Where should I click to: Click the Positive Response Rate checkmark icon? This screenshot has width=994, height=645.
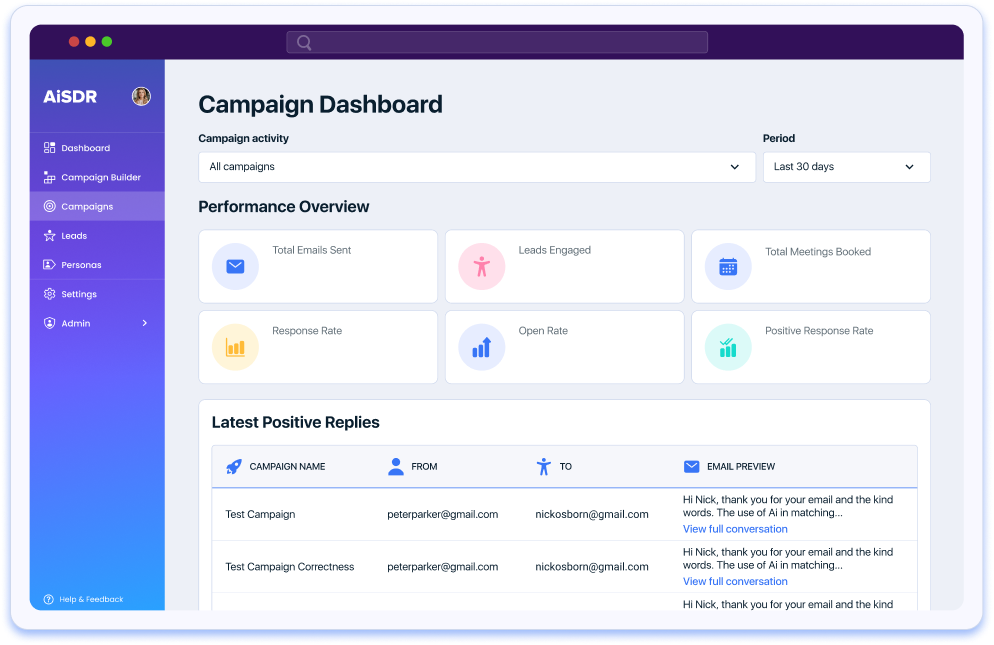[728, 347]
